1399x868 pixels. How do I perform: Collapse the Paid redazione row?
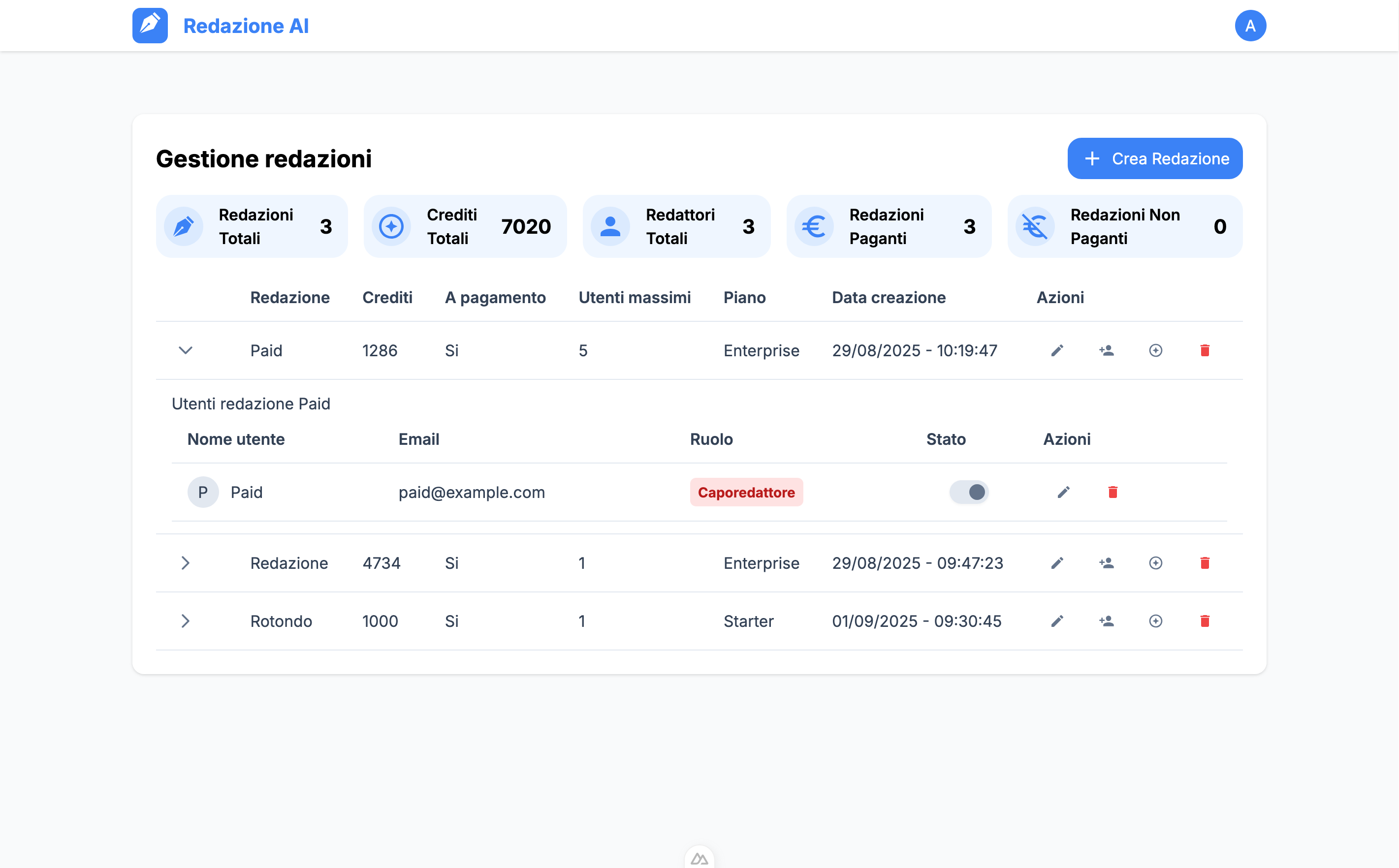[x=185, y=350]
